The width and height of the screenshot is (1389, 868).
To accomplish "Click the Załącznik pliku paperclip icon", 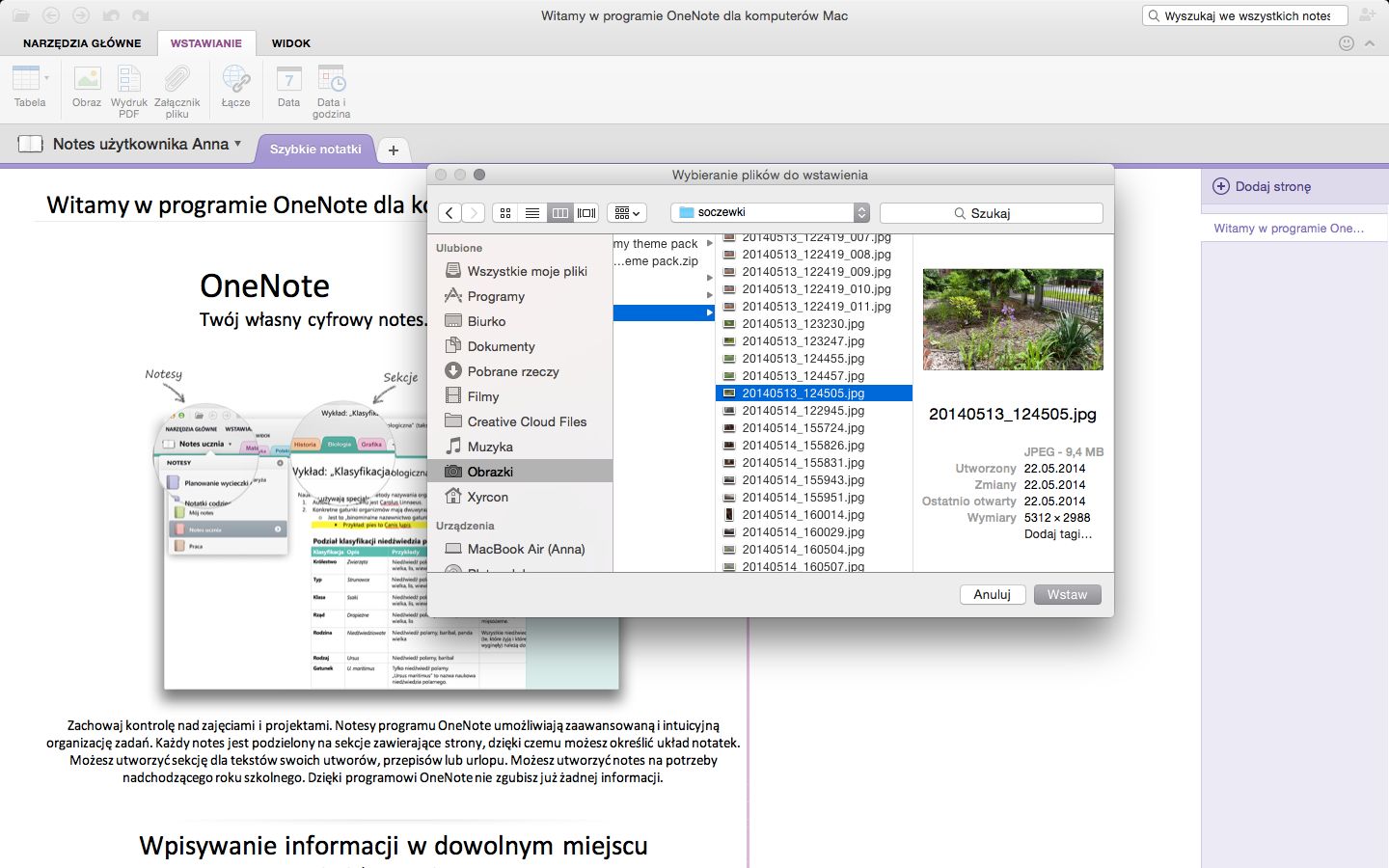I will point(177,78).
